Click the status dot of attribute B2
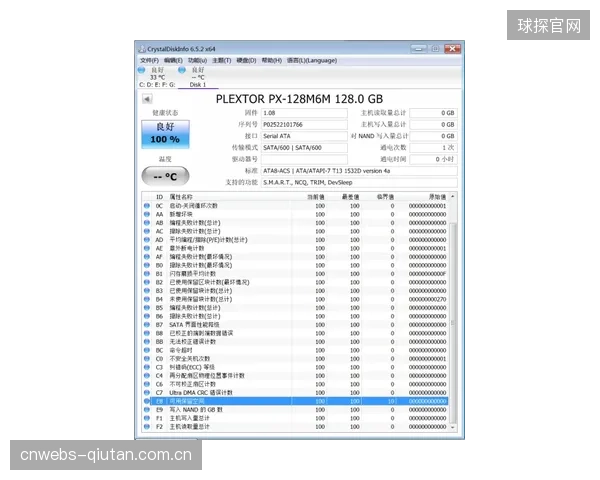Viewport: 600px width, 480px height. pyautogui.click(x=147, y=282)
